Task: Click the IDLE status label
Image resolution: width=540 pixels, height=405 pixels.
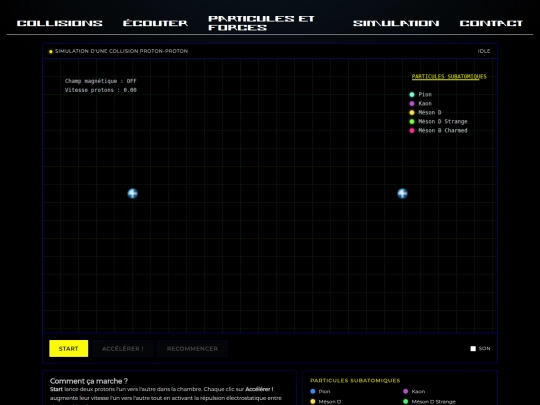Action: pos(484,51)
